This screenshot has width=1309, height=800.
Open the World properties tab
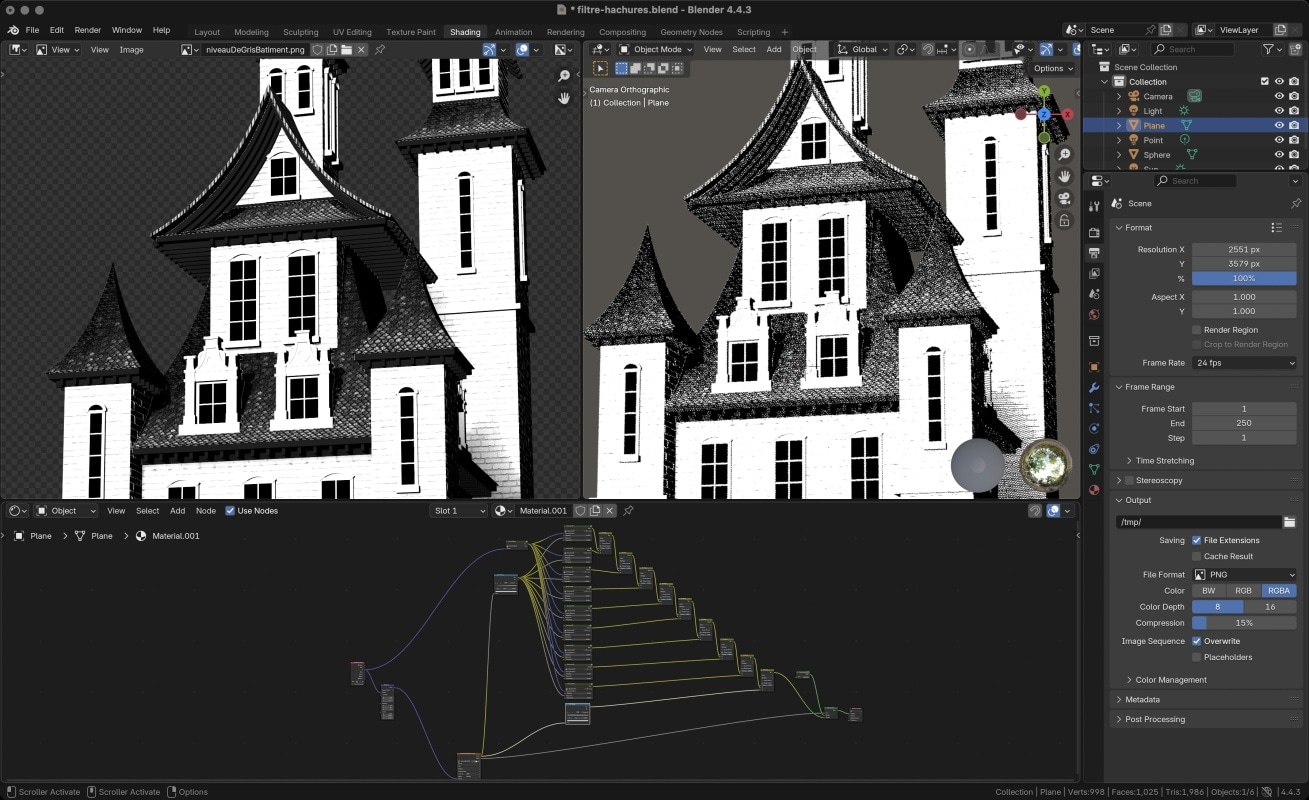[x=1094, y=314]
